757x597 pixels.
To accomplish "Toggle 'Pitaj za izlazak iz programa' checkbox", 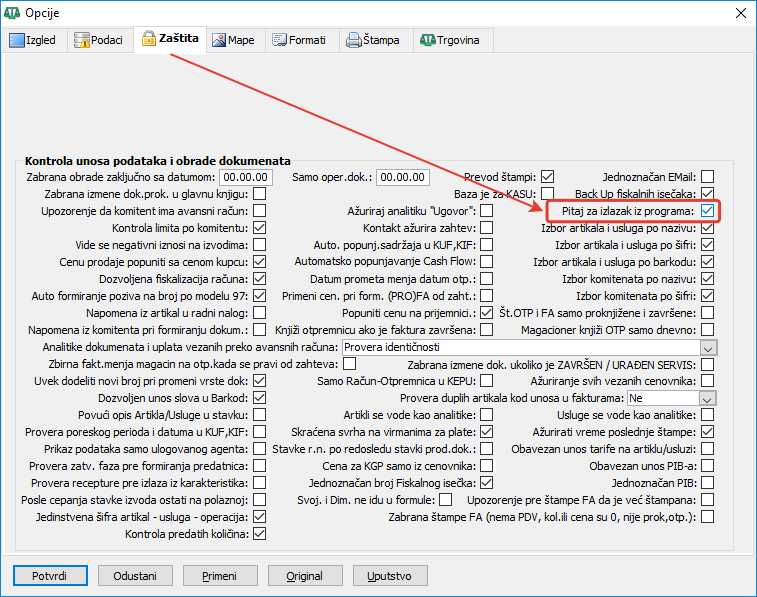I will click(707, 211).
